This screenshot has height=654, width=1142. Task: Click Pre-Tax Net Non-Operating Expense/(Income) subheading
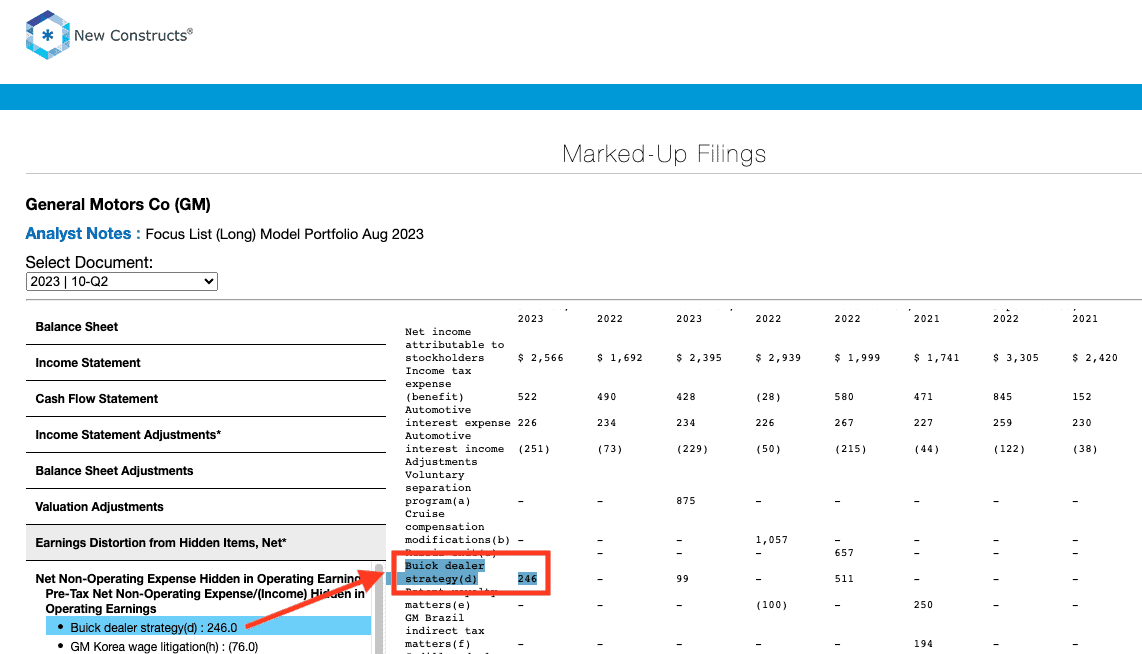pos(205,601)
